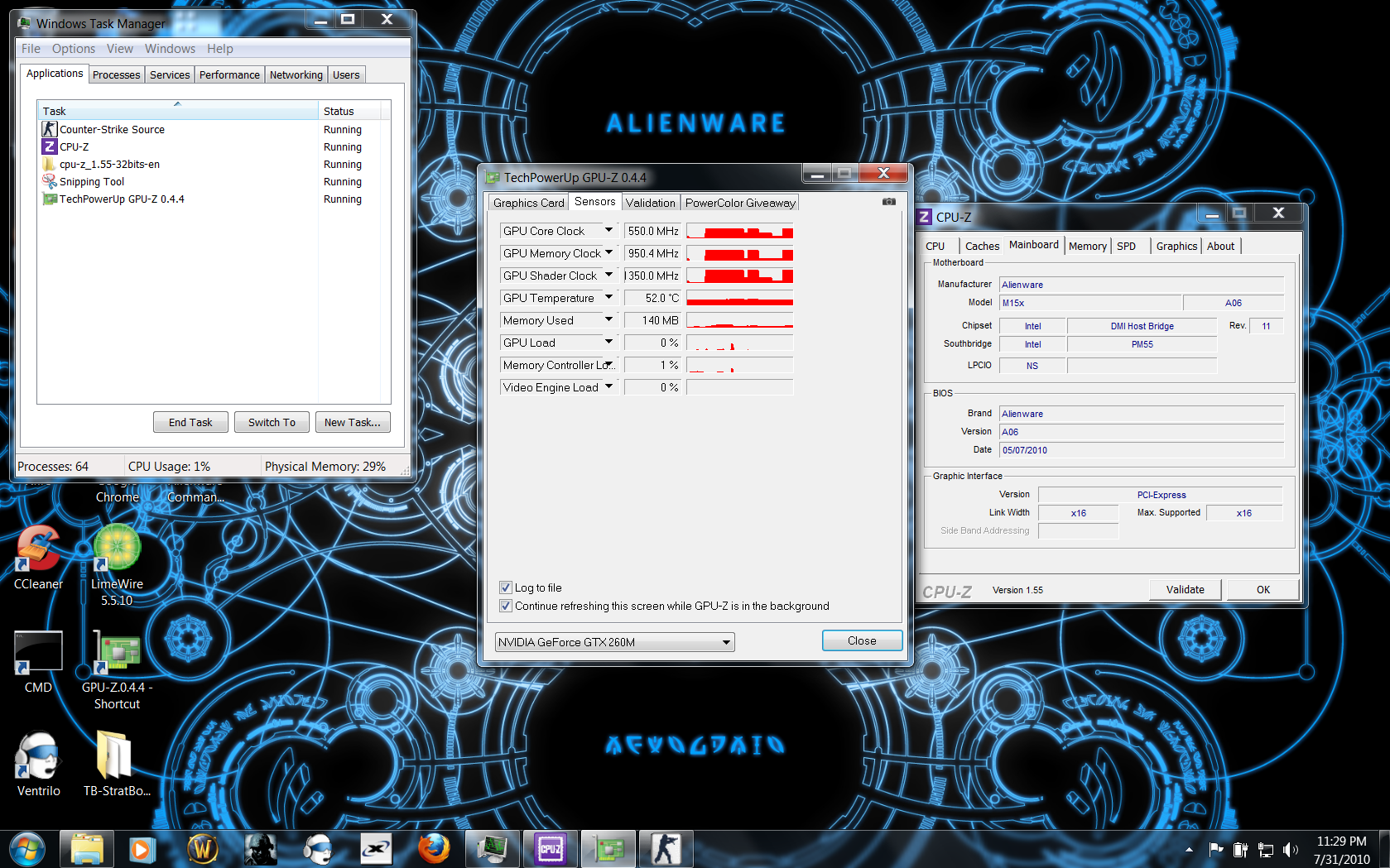Image resolution: width=1390 pixels, height=868 pixels.
Task: Click the Validate button in CPU-Z
Action: coord(1186,589)
